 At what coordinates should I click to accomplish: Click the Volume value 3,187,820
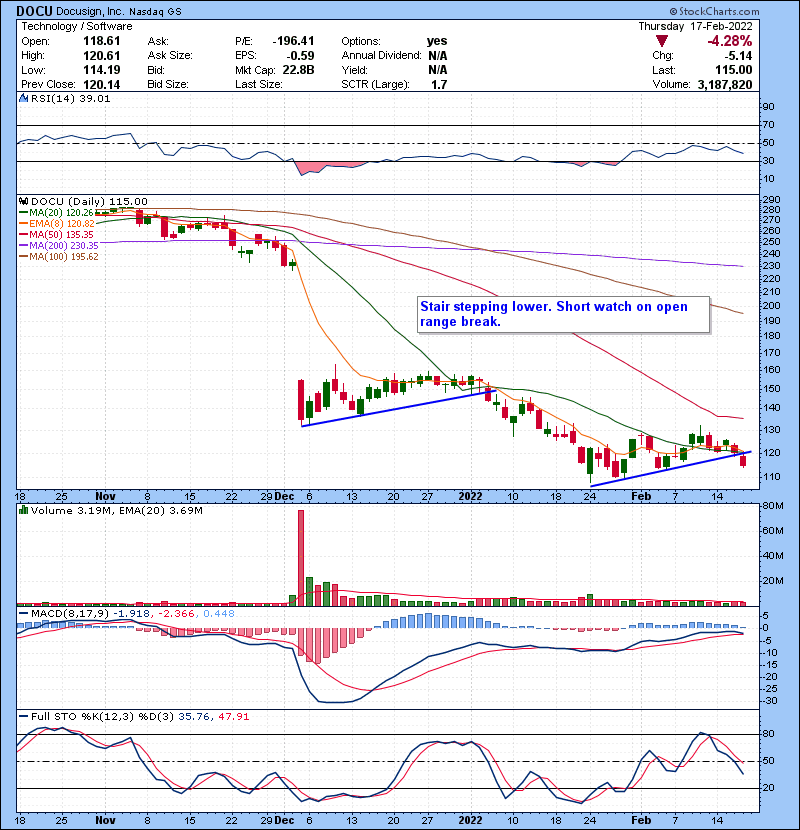pyautogui.click(x=725, y=85)
